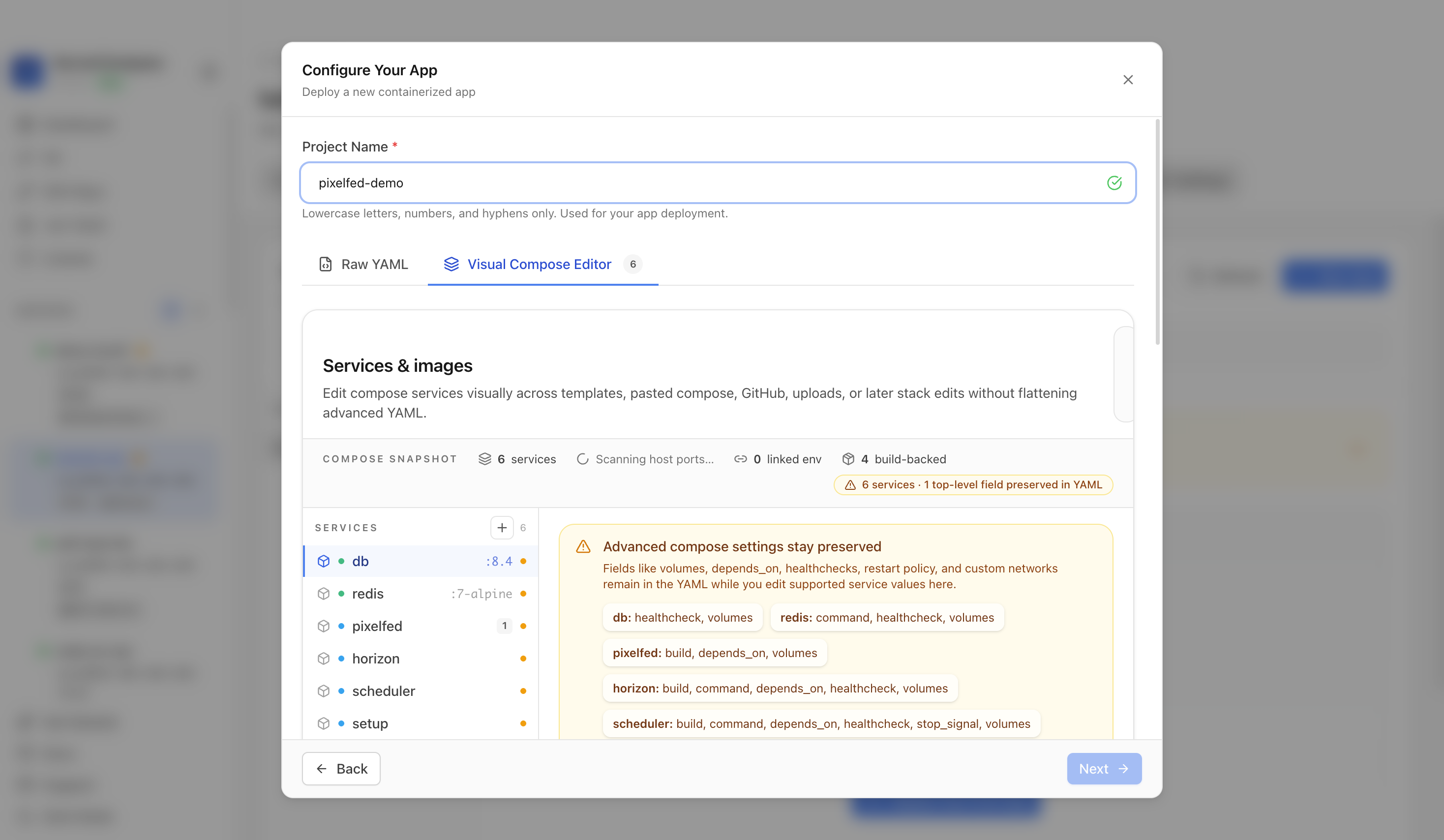Close the Configure Your App dialog
1444x840 pixels.
[x=1128, y=80]
